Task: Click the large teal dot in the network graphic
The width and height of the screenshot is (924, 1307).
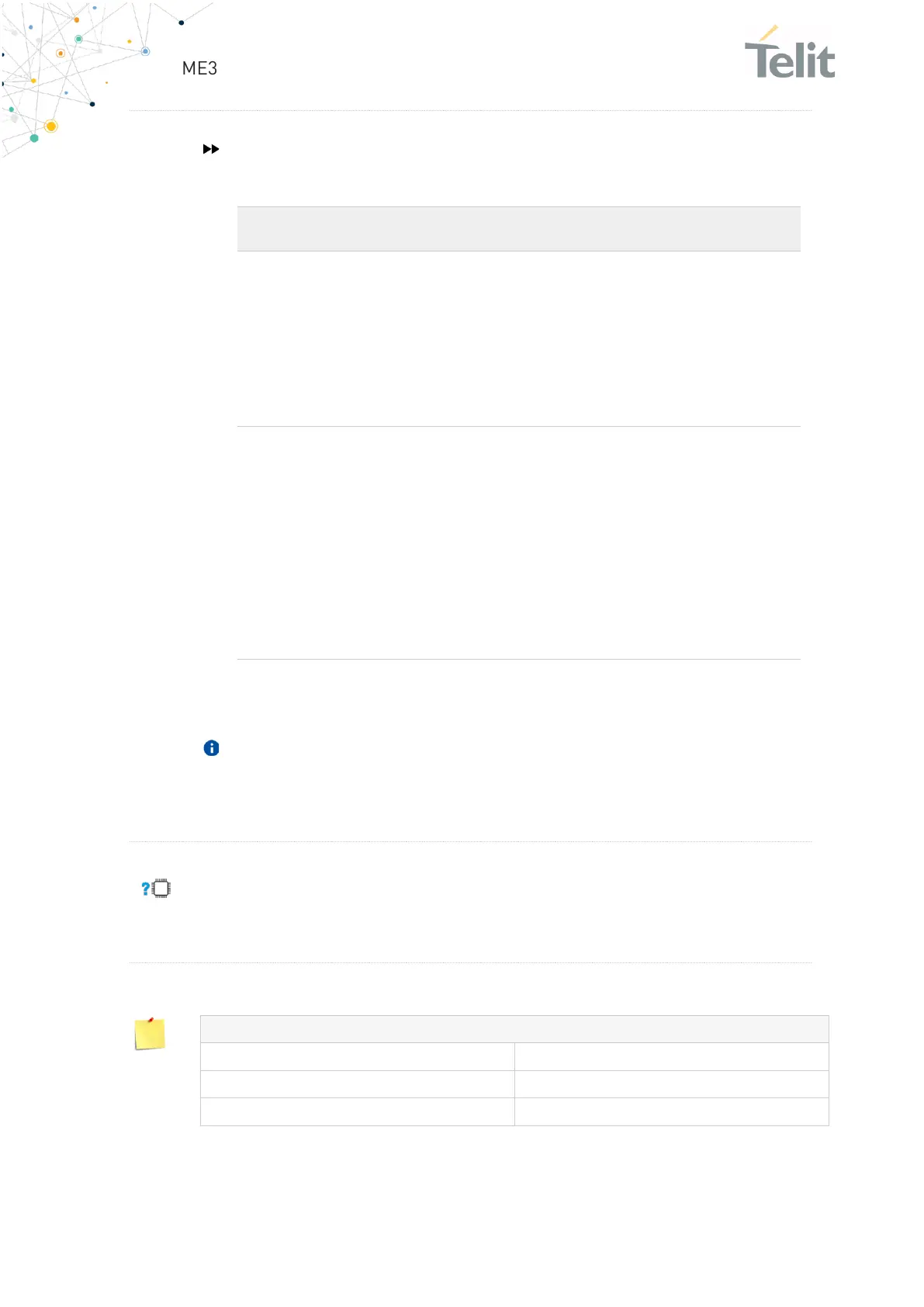Action: (x=34, y=138)
